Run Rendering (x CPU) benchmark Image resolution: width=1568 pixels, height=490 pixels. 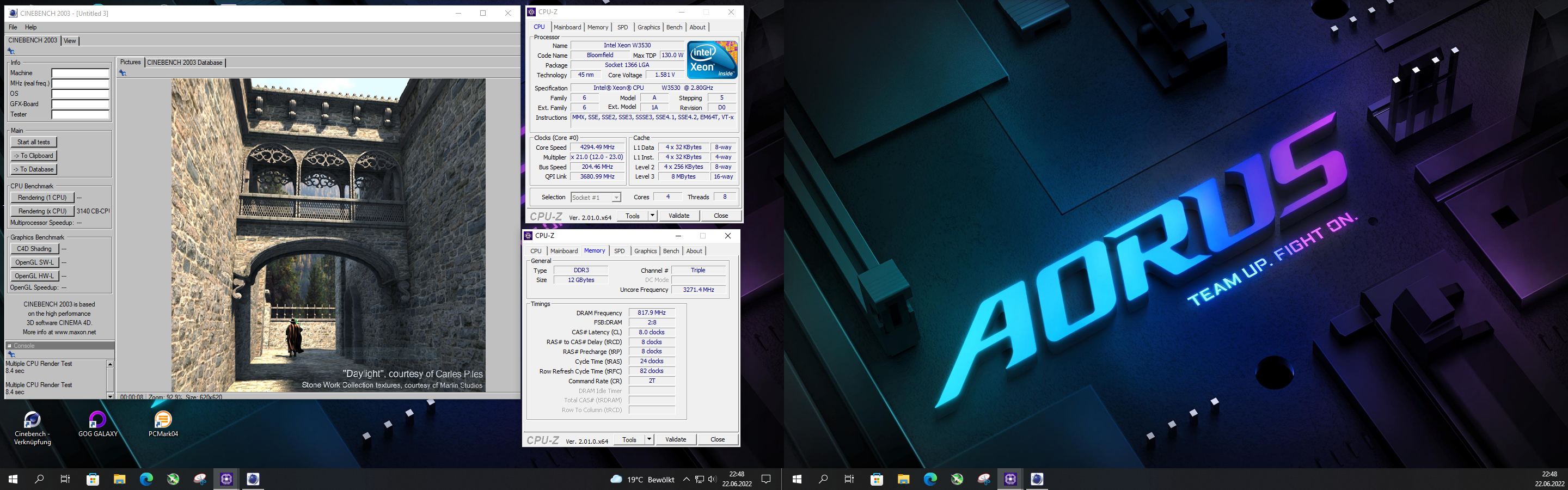pos(42,211)
